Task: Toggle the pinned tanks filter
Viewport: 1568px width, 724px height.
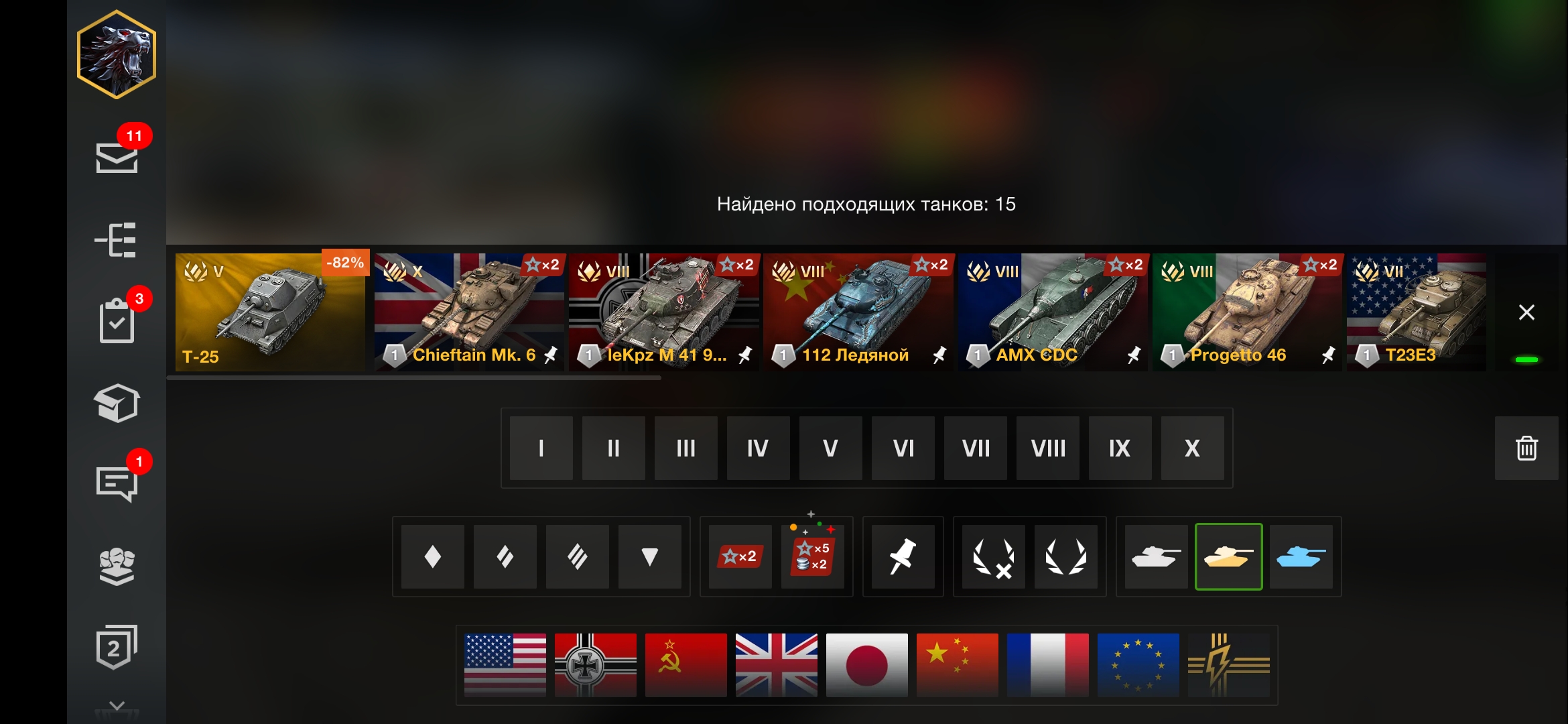Action: point(903,556)
